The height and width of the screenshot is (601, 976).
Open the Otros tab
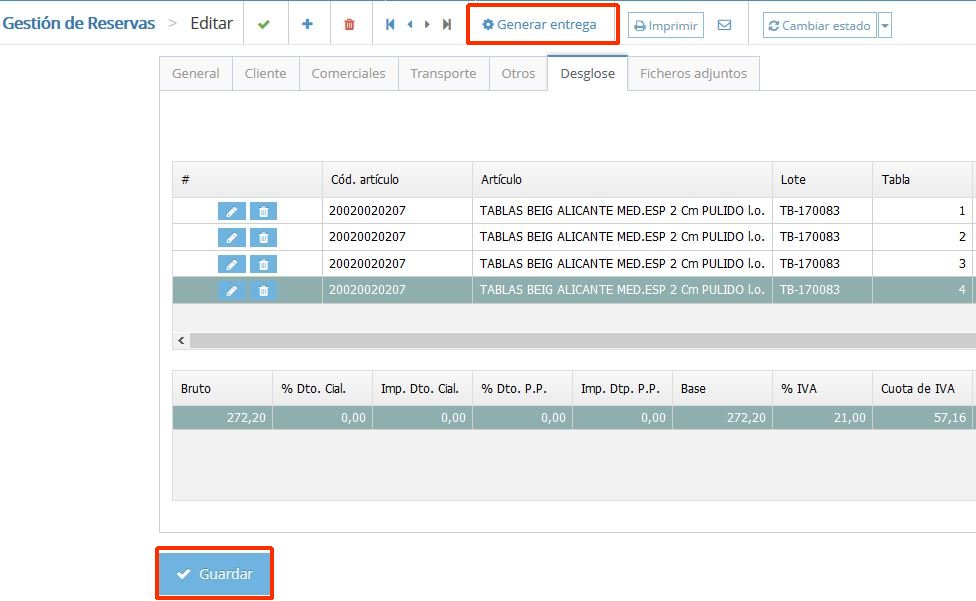tap(518, 73)
